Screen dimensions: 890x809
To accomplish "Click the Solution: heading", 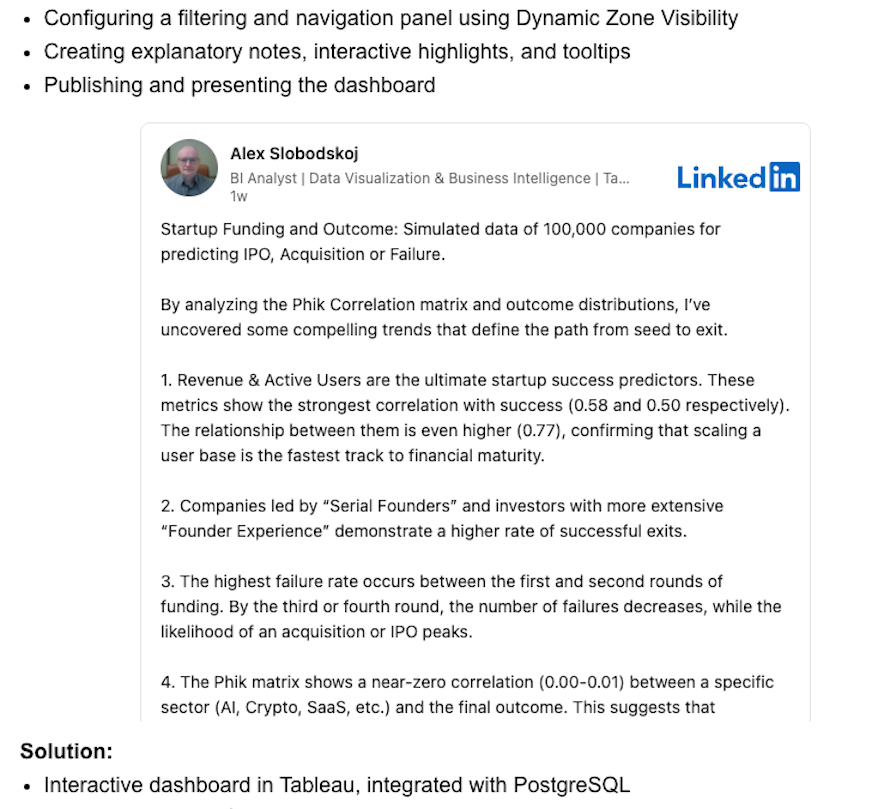I will coord(66,751).
